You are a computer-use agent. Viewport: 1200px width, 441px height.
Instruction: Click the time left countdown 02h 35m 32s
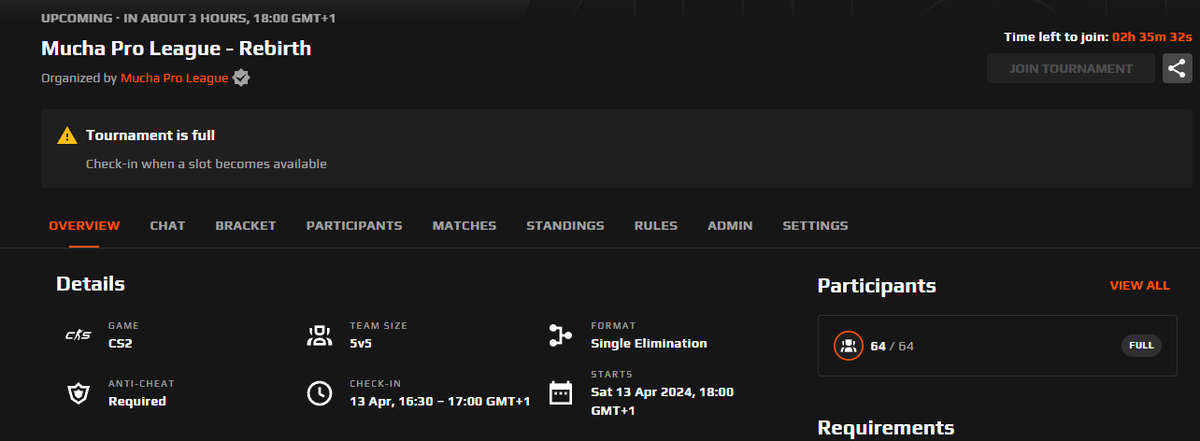click(x=1152, y=37)
